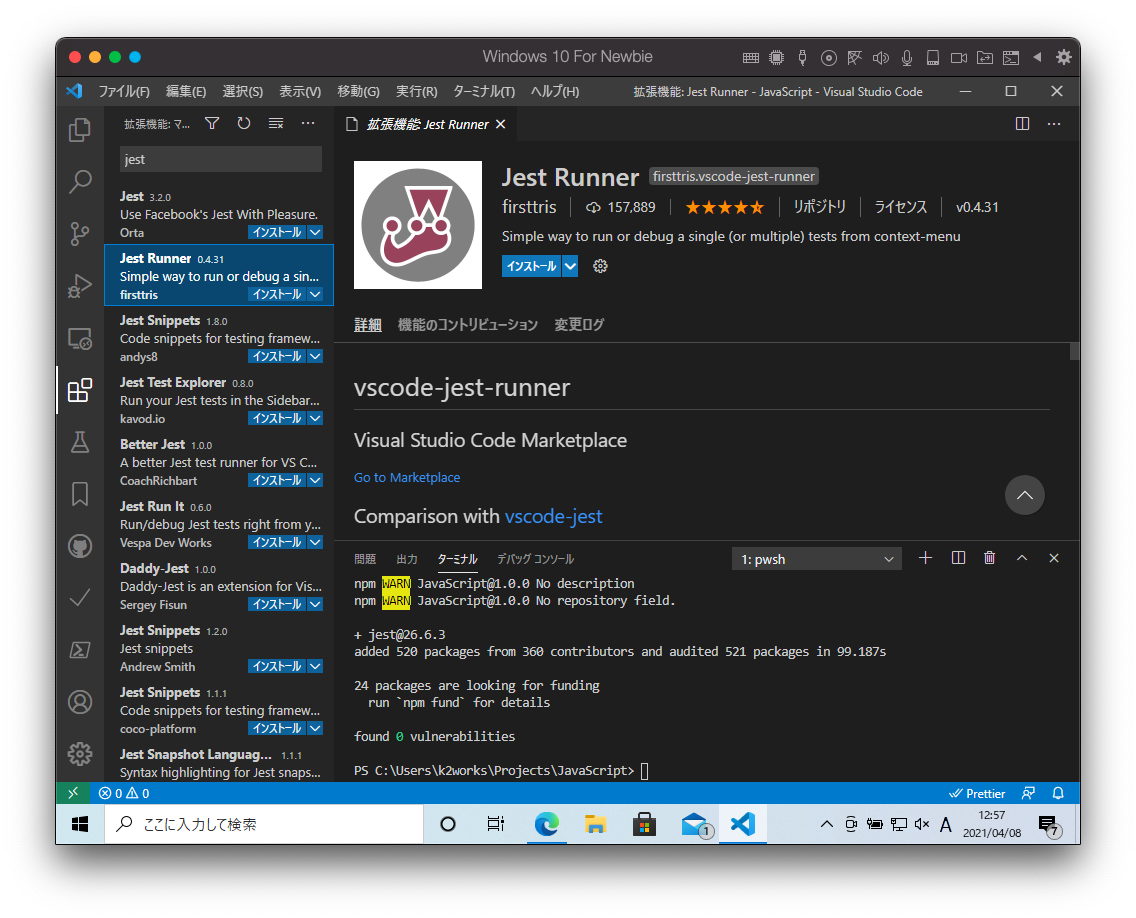Open the 編集(E) menu
1136x918 pixels.
[185, 91]
